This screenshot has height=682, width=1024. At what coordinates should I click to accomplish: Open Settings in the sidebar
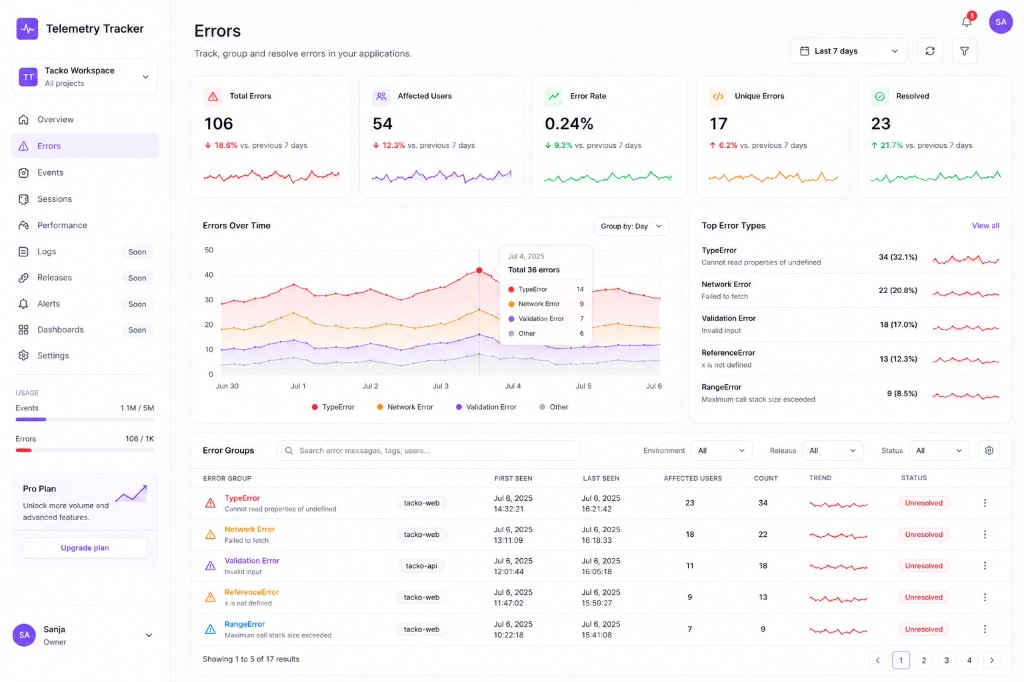click(x=85, y=355)
